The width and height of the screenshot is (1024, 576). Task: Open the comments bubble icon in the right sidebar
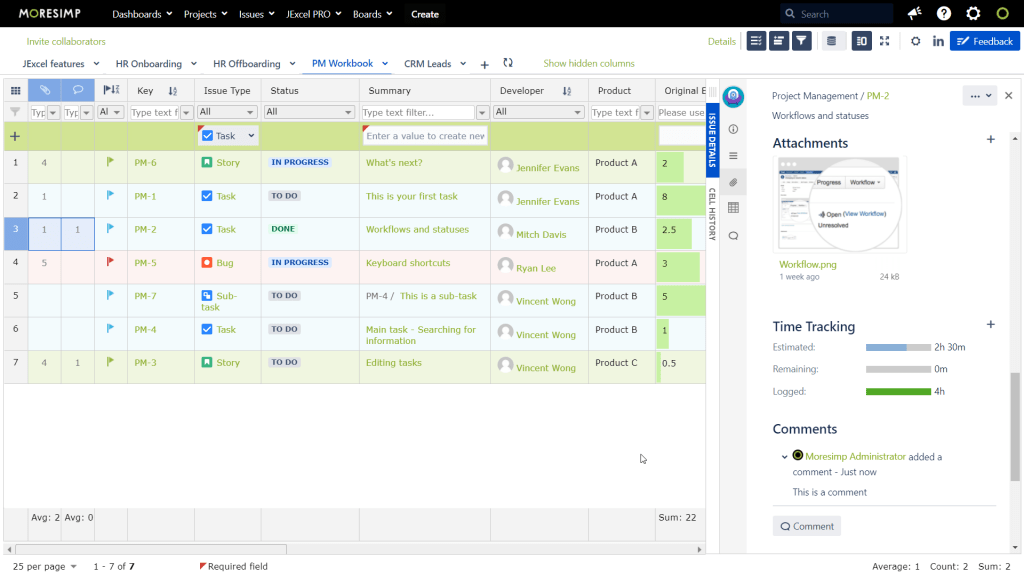point(734,235)
